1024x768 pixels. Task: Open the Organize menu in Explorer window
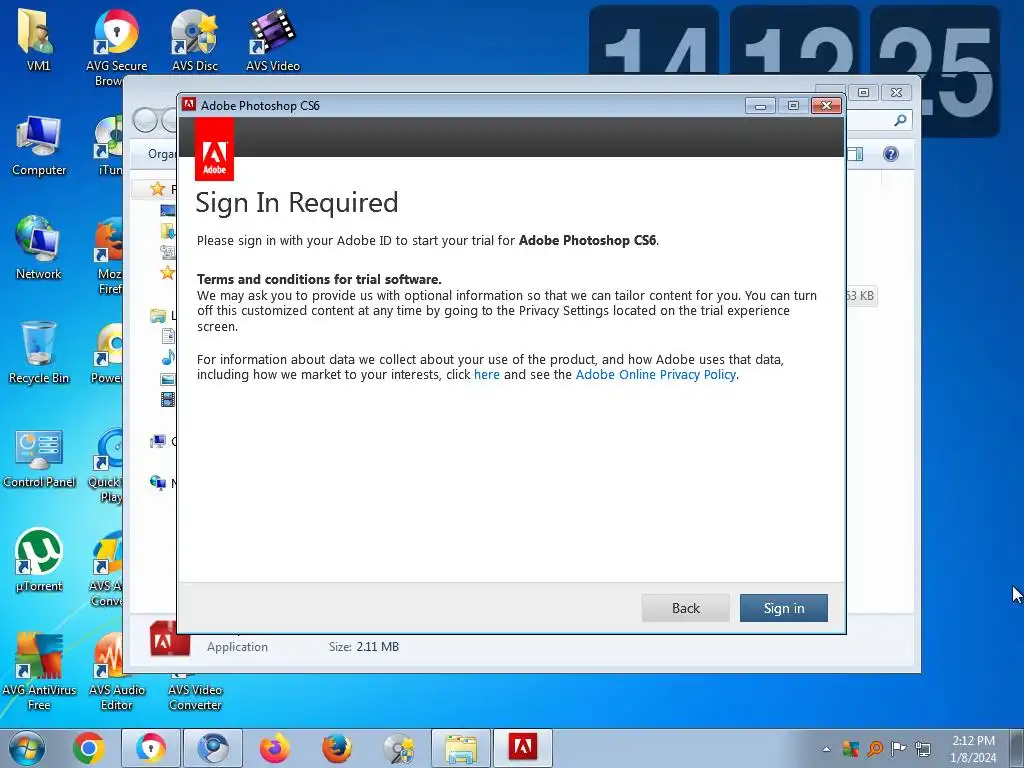162,153
